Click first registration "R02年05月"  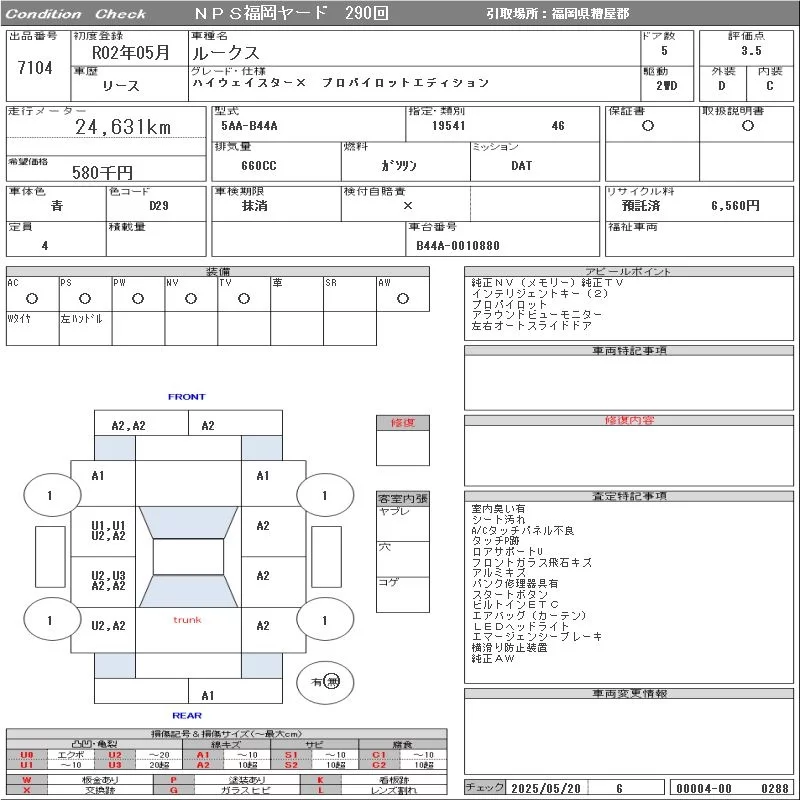(131, 53)
